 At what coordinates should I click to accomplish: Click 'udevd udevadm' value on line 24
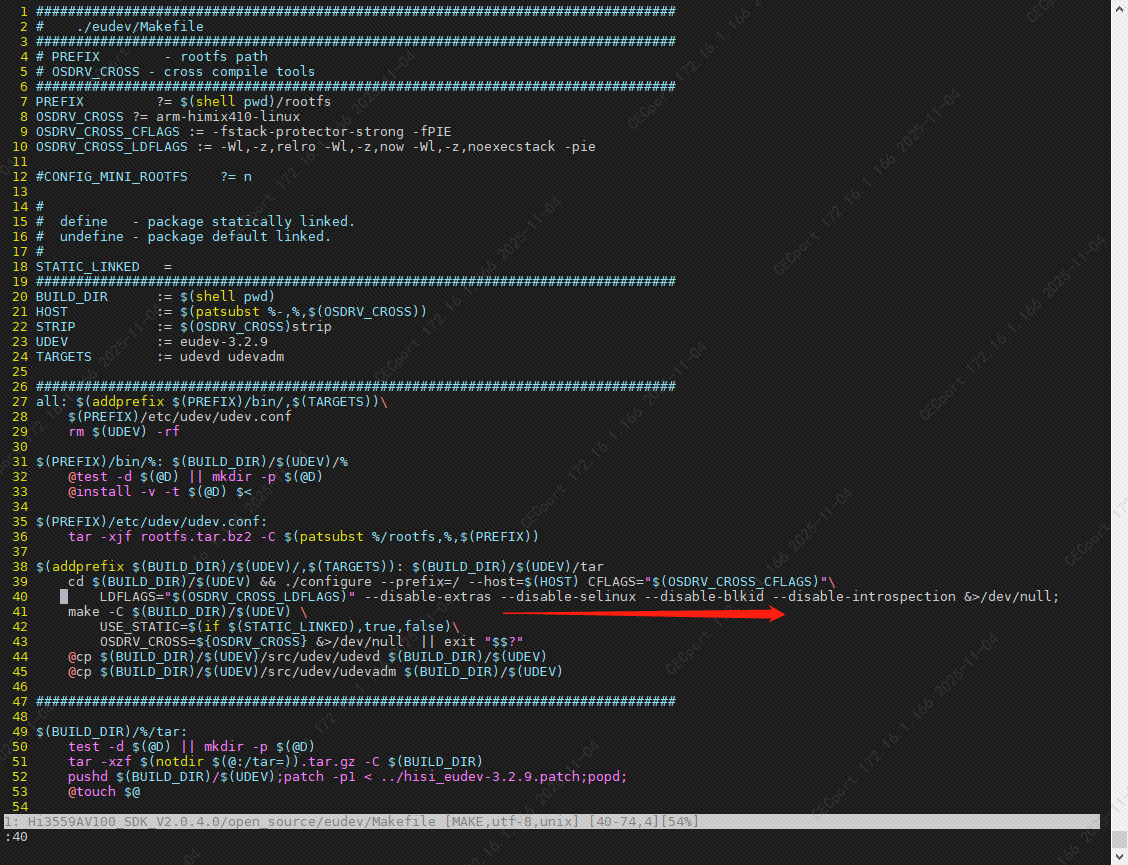pos(232,357)
